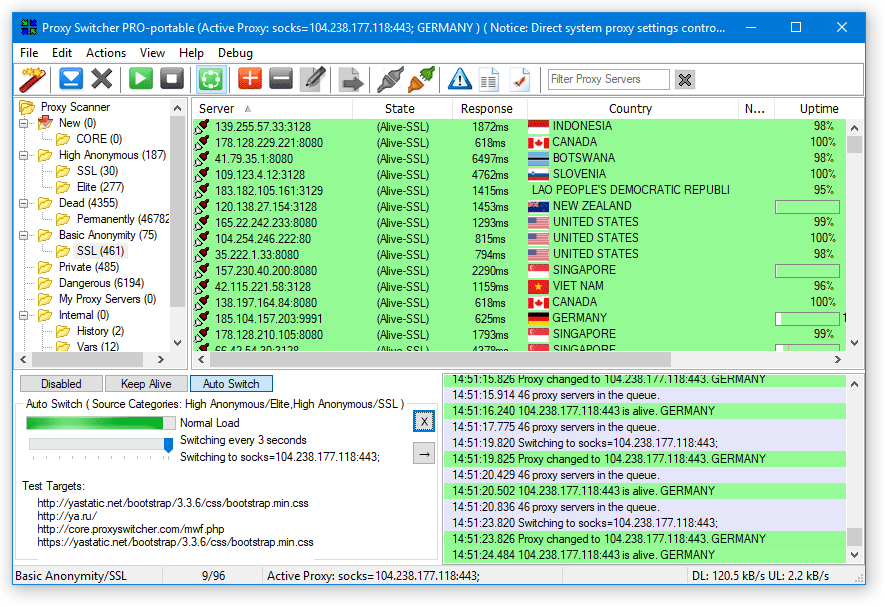Click the gray disconnected plug icon
885x607 pixels.
pos(390,79)
